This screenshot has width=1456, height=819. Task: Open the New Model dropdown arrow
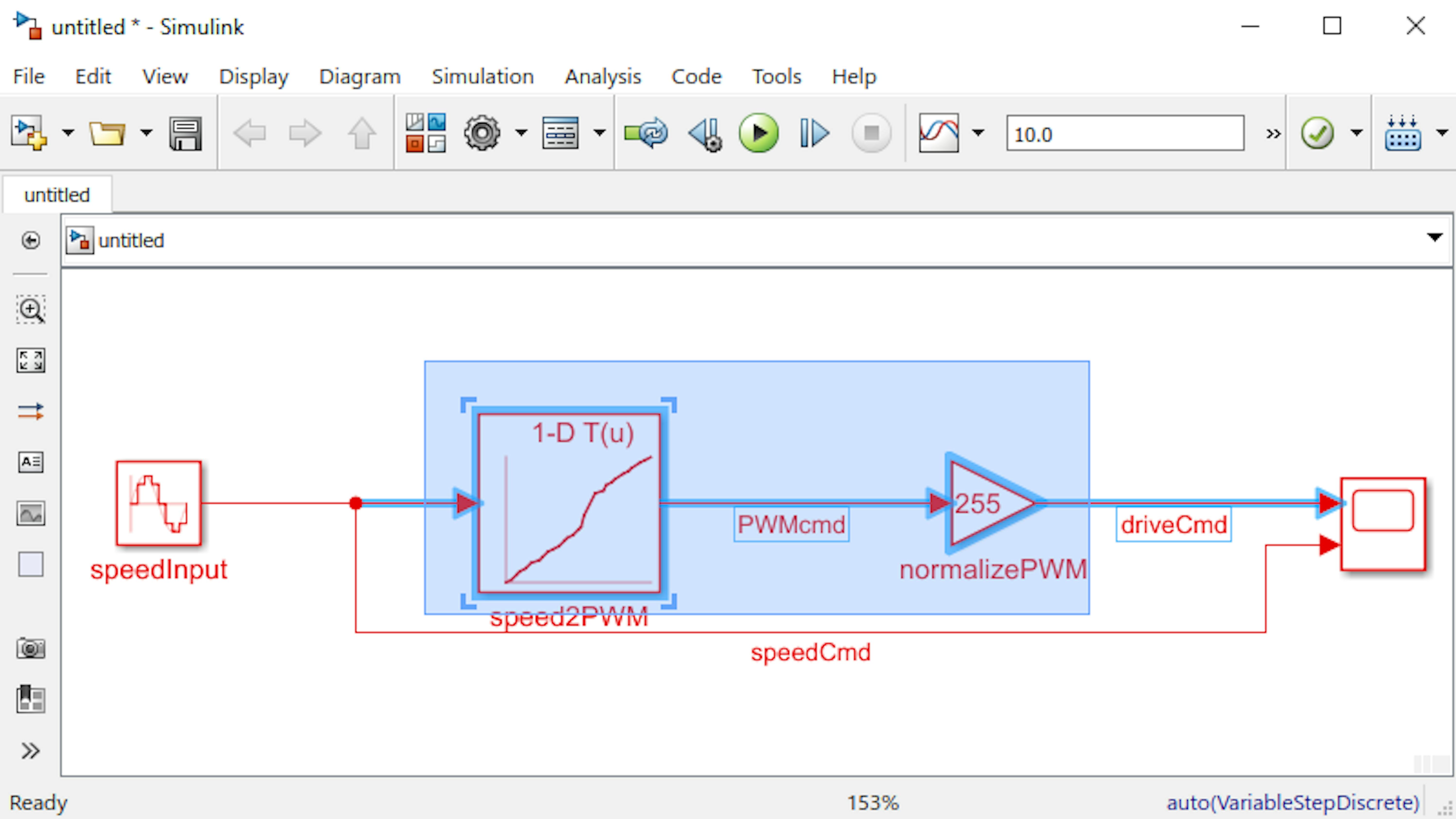tap(68, 133)
